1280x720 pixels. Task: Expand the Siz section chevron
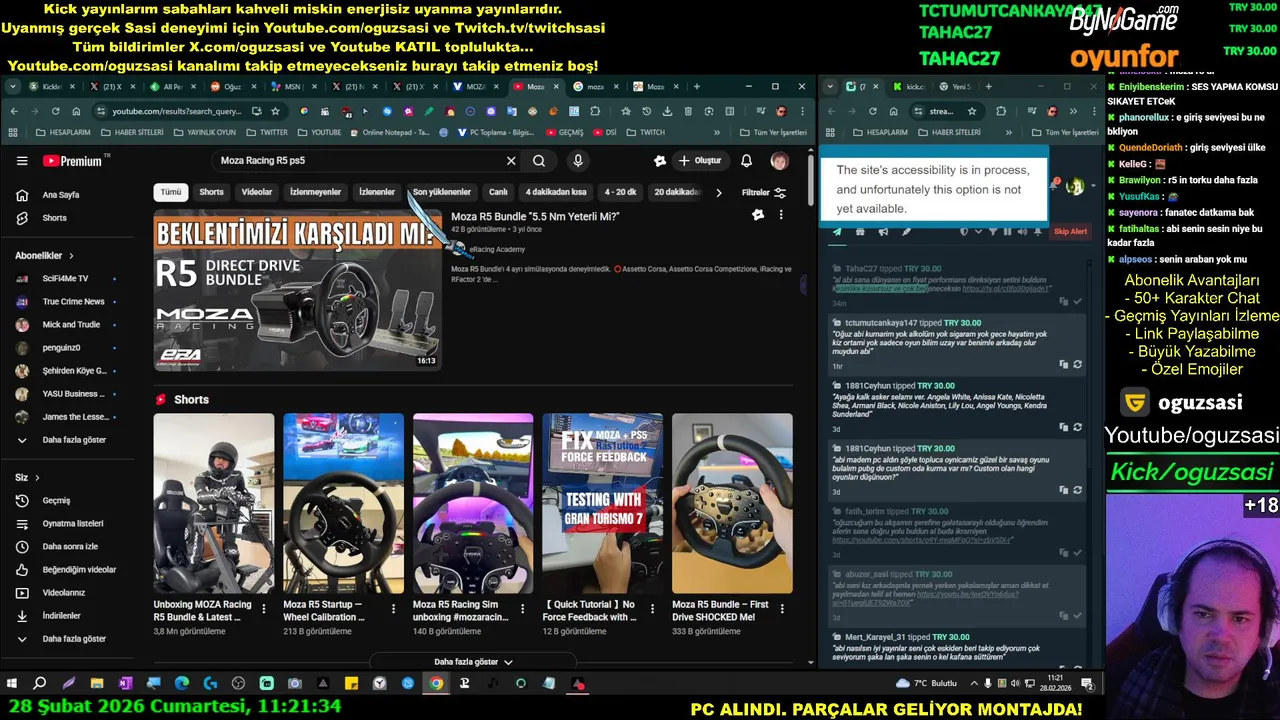coord(37,478)
